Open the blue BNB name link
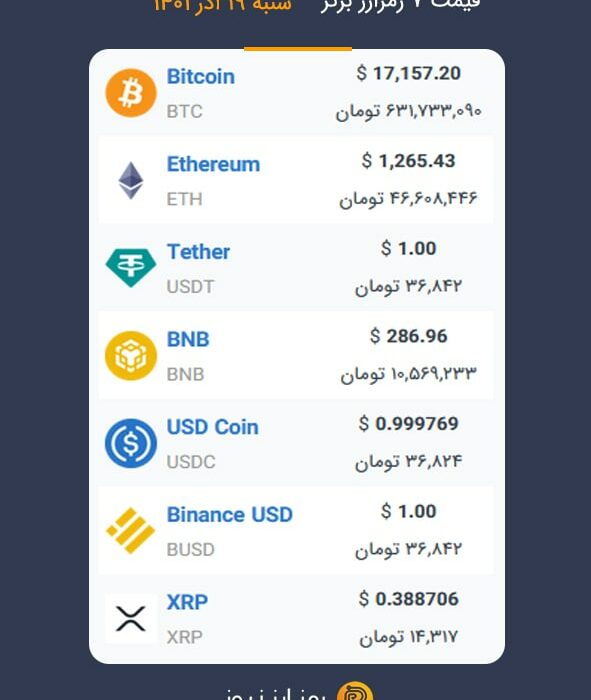The width and height of the screenshot is (591, 700). pyautogui.click(x=188, y=339)
